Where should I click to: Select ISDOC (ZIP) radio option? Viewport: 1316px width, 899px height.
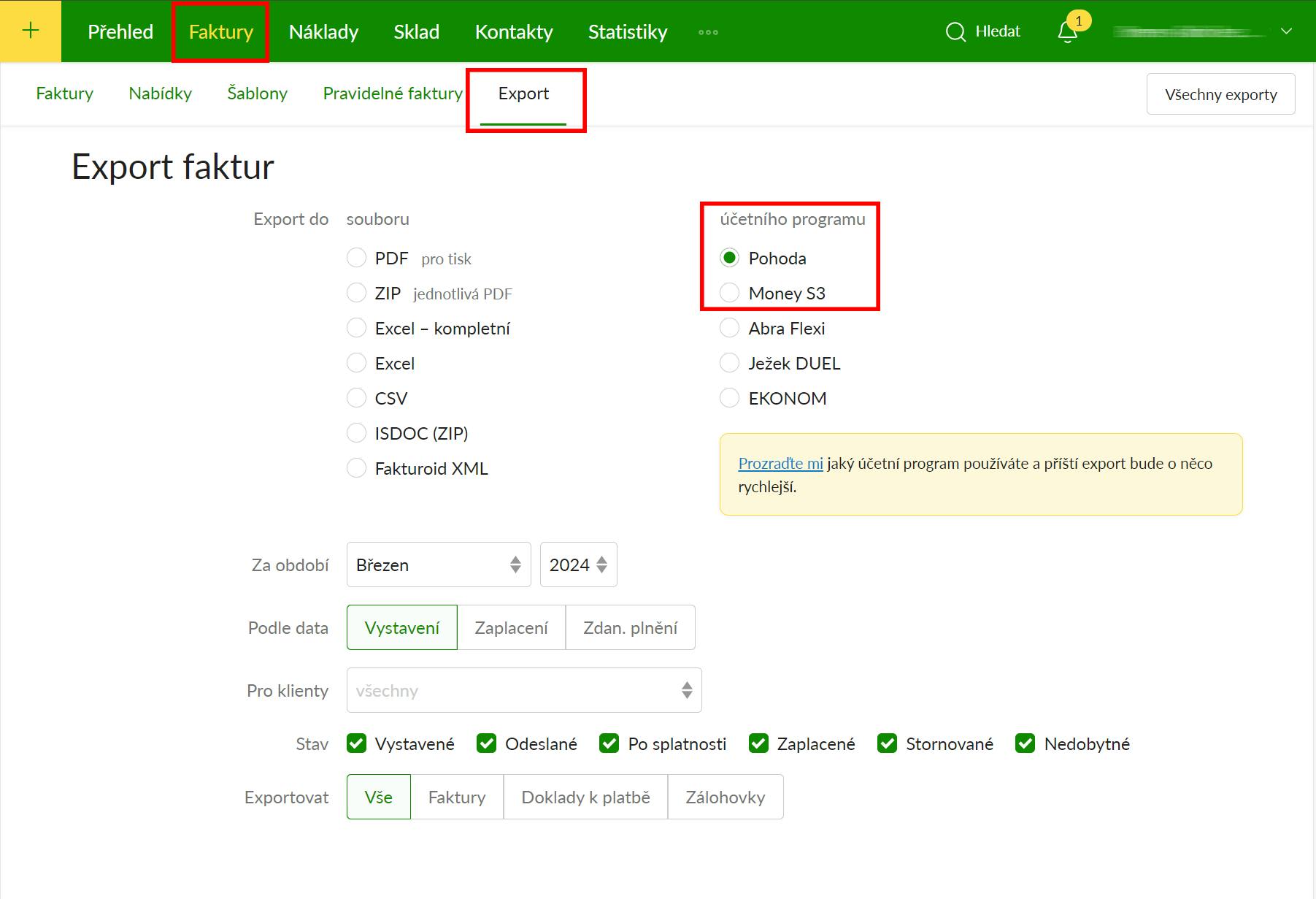point(356,433)
